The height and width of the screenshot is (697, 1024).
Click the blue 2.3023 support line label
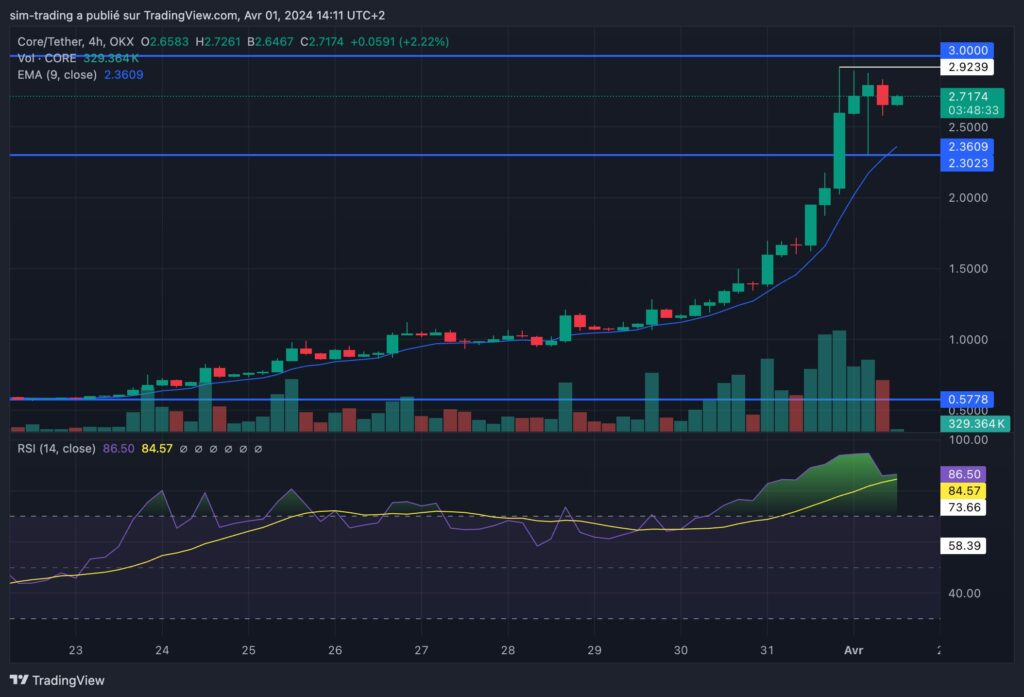(967, 163)
